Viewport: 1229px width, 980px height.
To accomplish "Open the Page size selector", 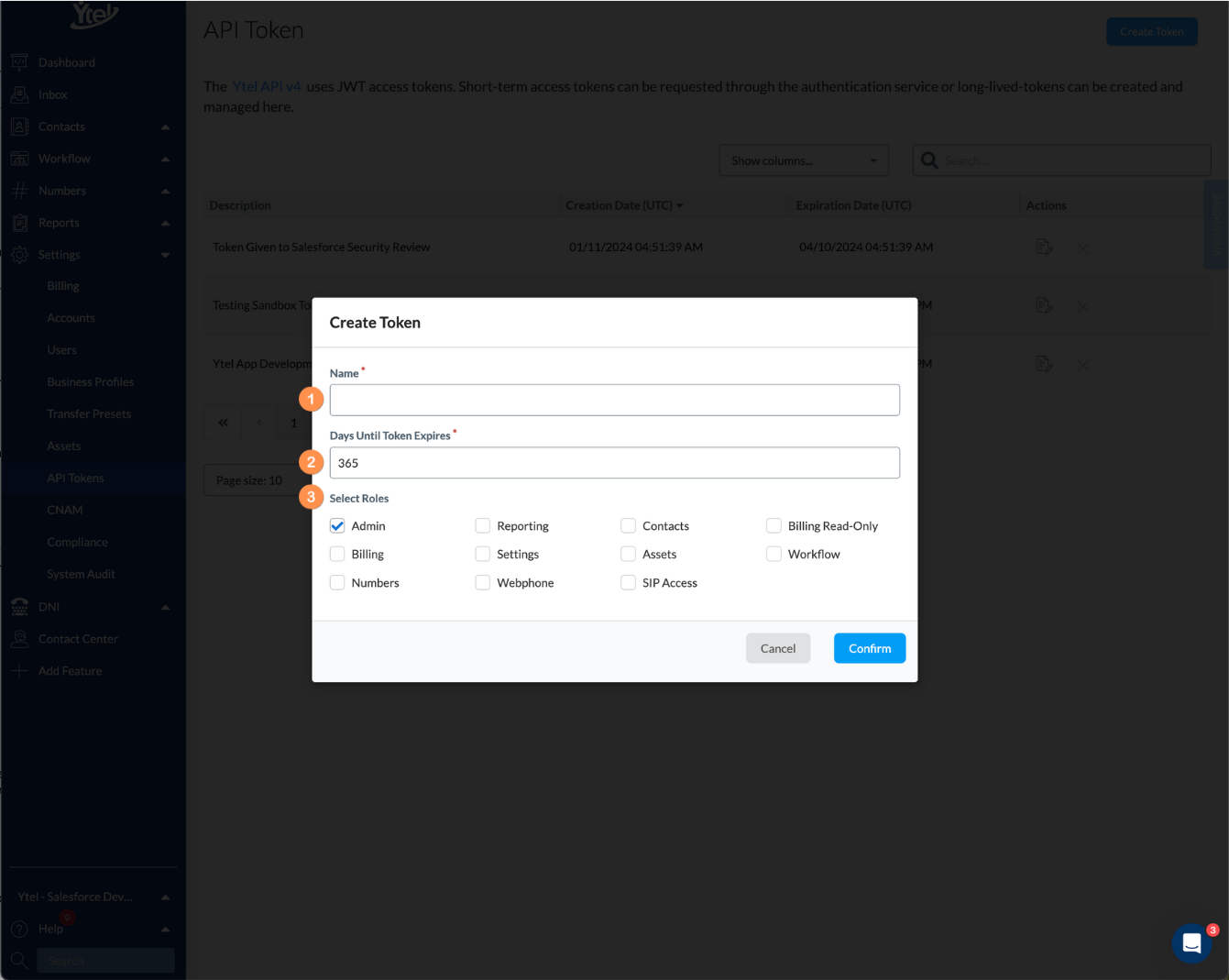I will click(x=257, y=480).
